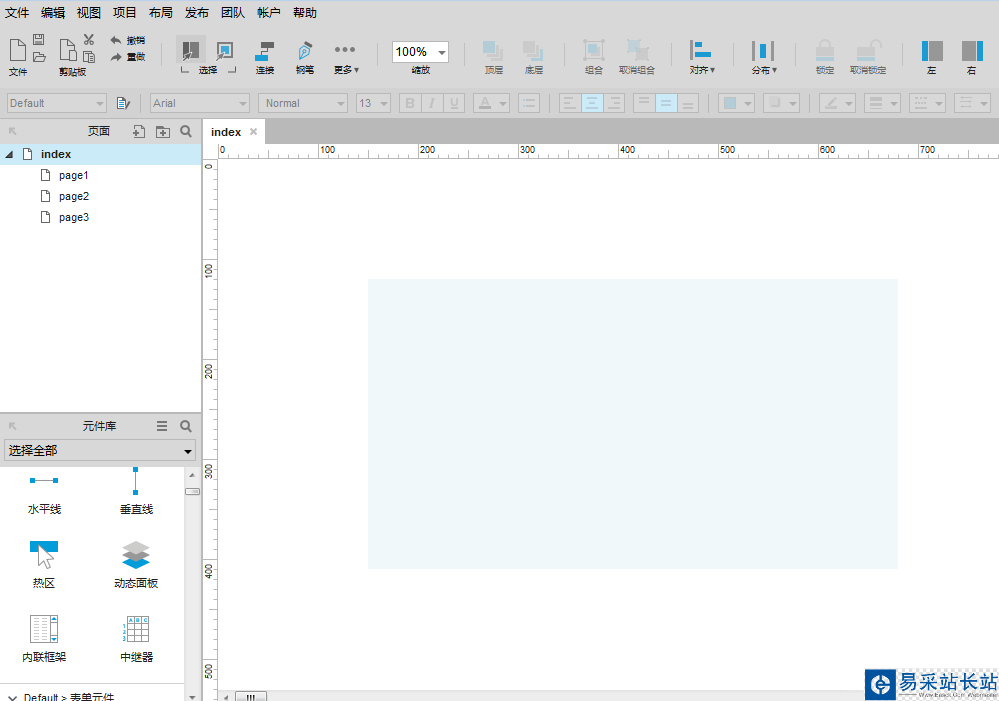Pick the 中继器 repeater widget
This screenshot has height=701, width=999.
click(x=136, y=639)
